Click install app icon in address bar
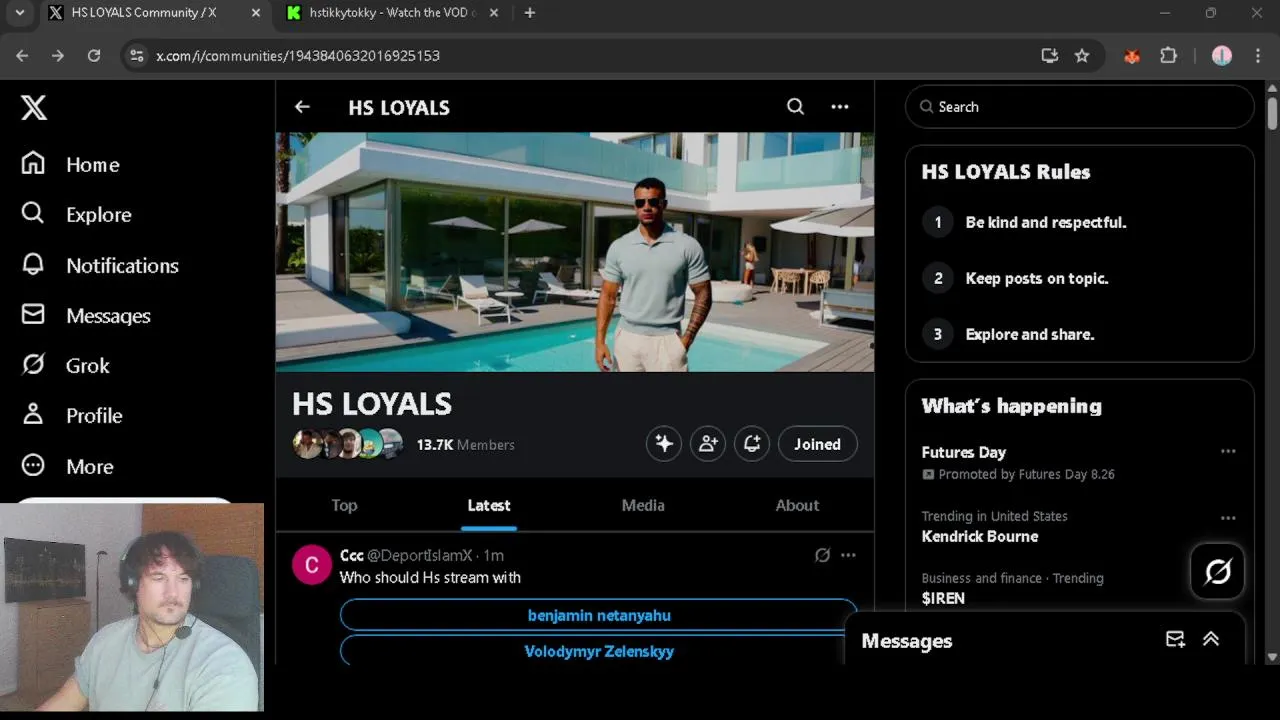 pos(1049,56)
